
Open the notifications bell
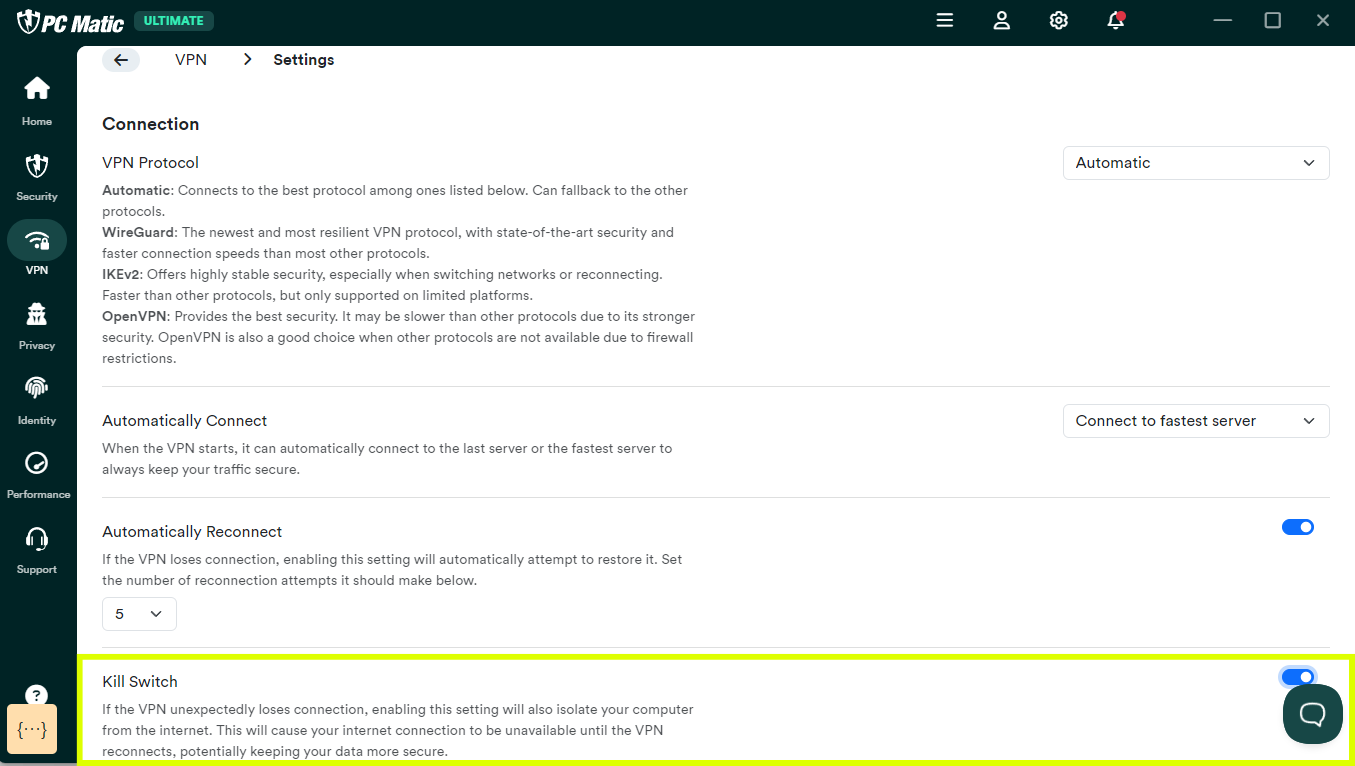(x=1116, y=21)
